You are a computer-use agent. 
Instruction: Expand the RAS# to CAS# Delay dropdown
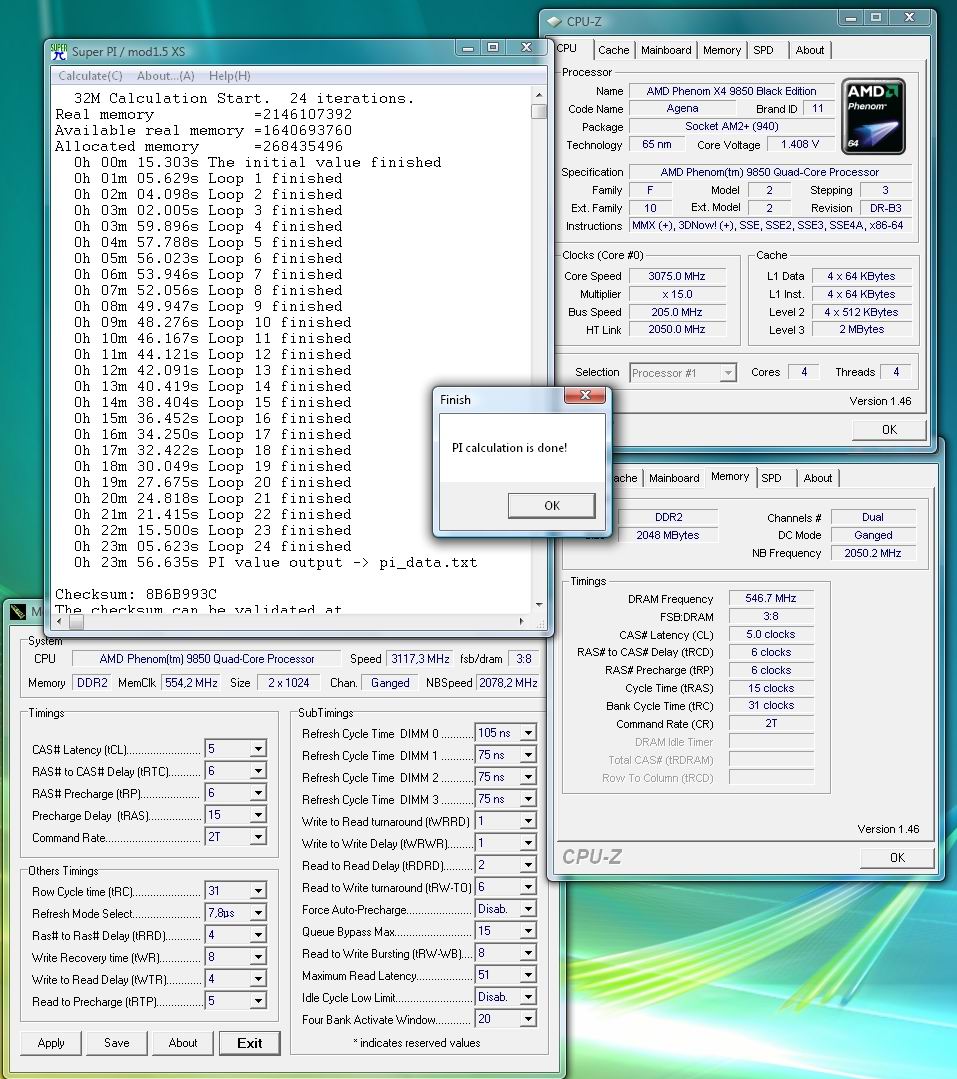[x=258, y=771]
